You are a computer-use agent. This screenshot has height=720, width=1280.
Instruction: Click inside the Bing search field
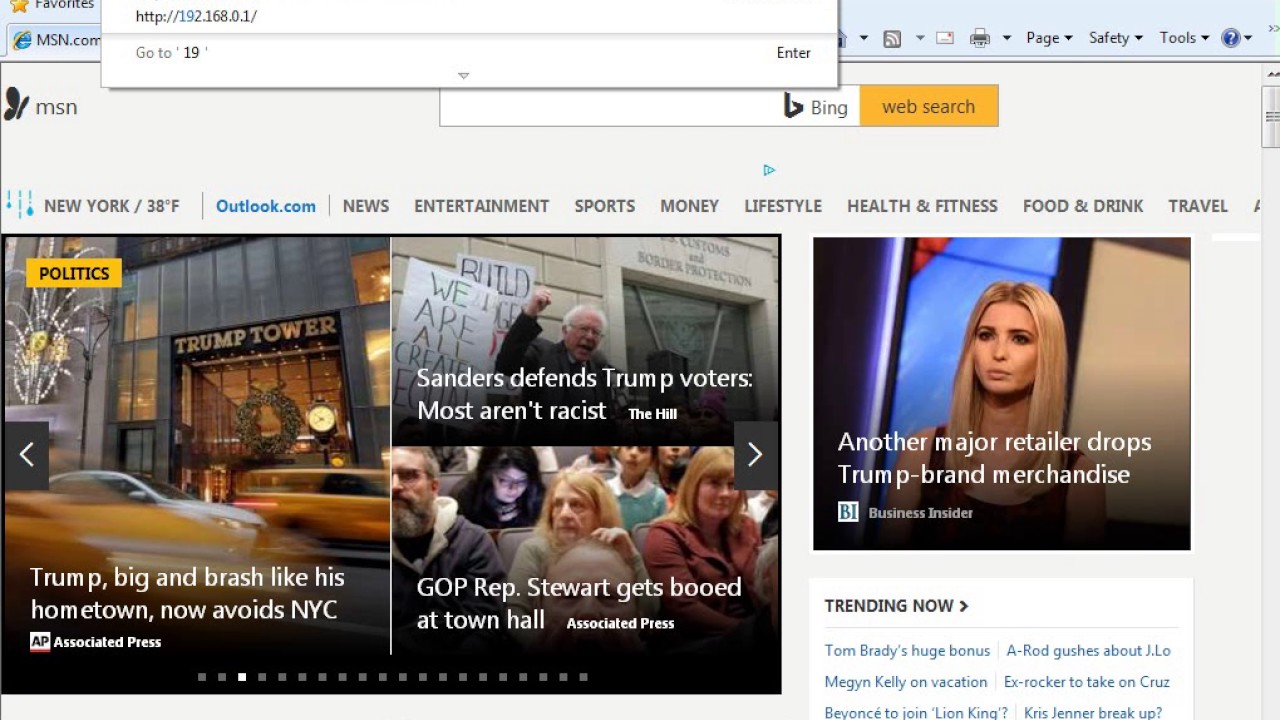tap(610, 106)
